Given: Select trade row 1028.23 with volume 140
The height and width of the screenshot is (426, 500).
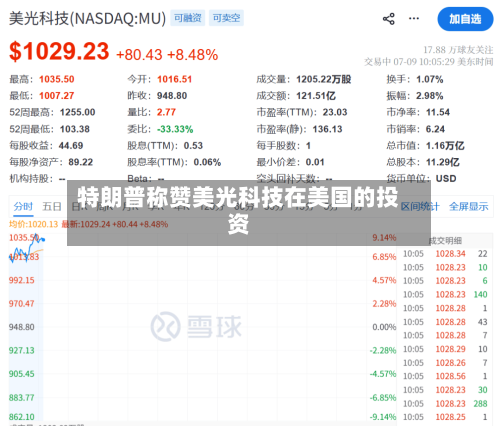Looking at the screenshot, I should (445, 295).
